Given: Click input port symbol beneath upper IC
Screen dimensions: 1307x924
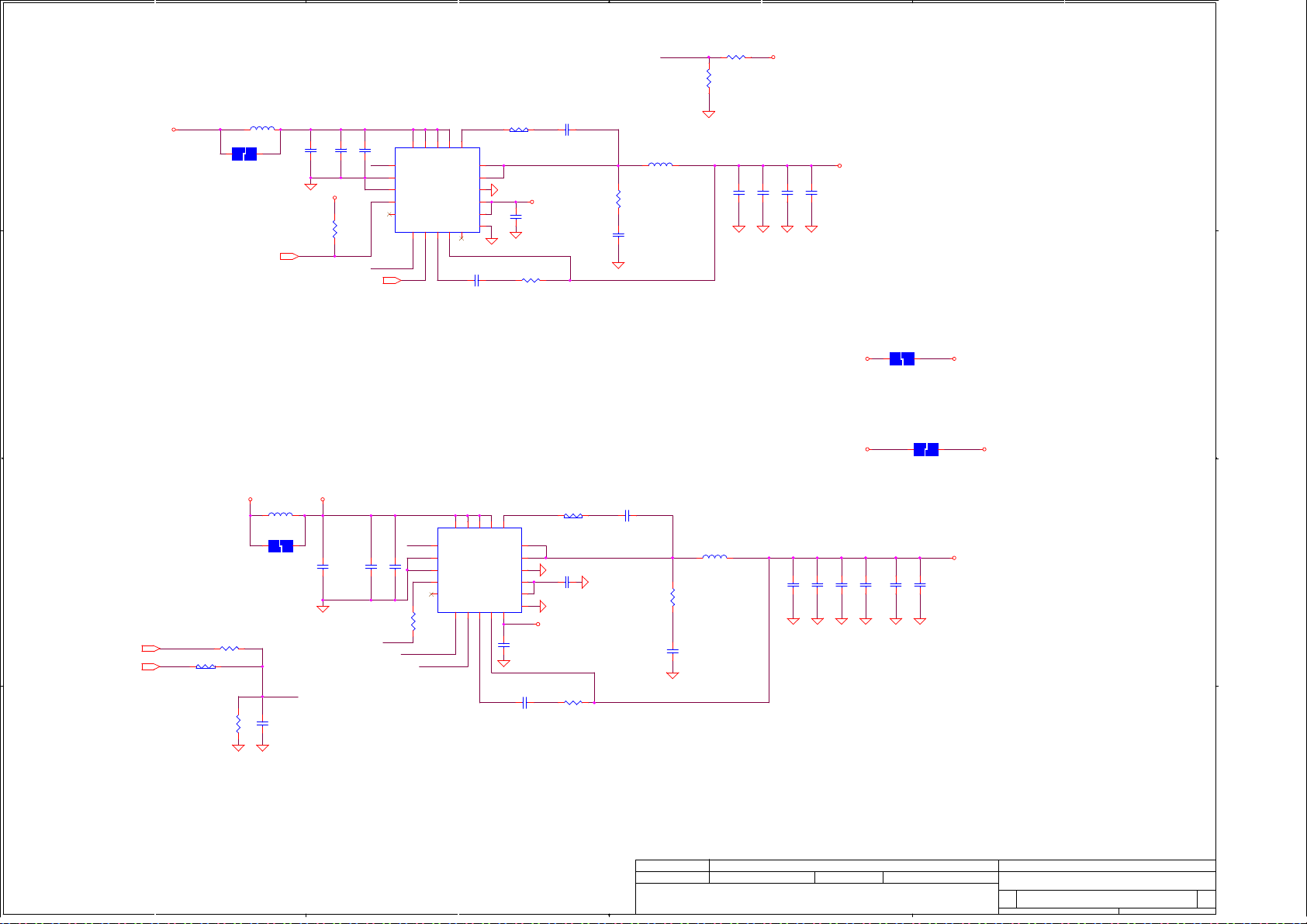Looking at the screenshot, I should pos(392,280).
